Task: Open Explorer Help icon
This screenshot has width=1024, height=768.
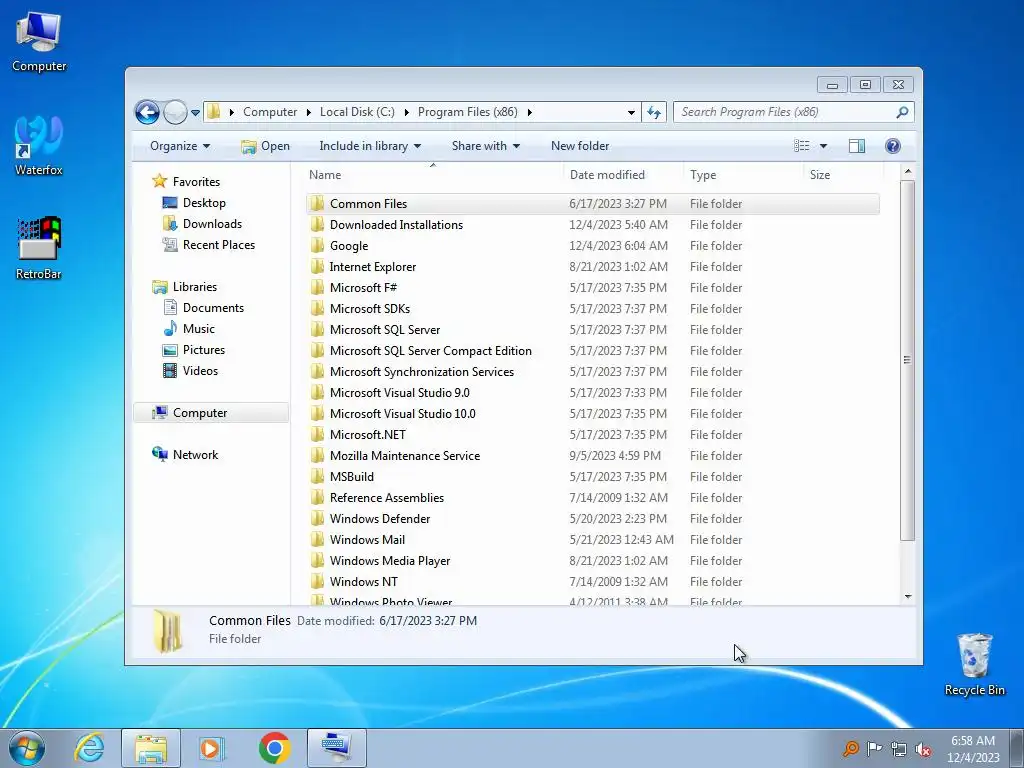Action: click(x=892, y=146)
